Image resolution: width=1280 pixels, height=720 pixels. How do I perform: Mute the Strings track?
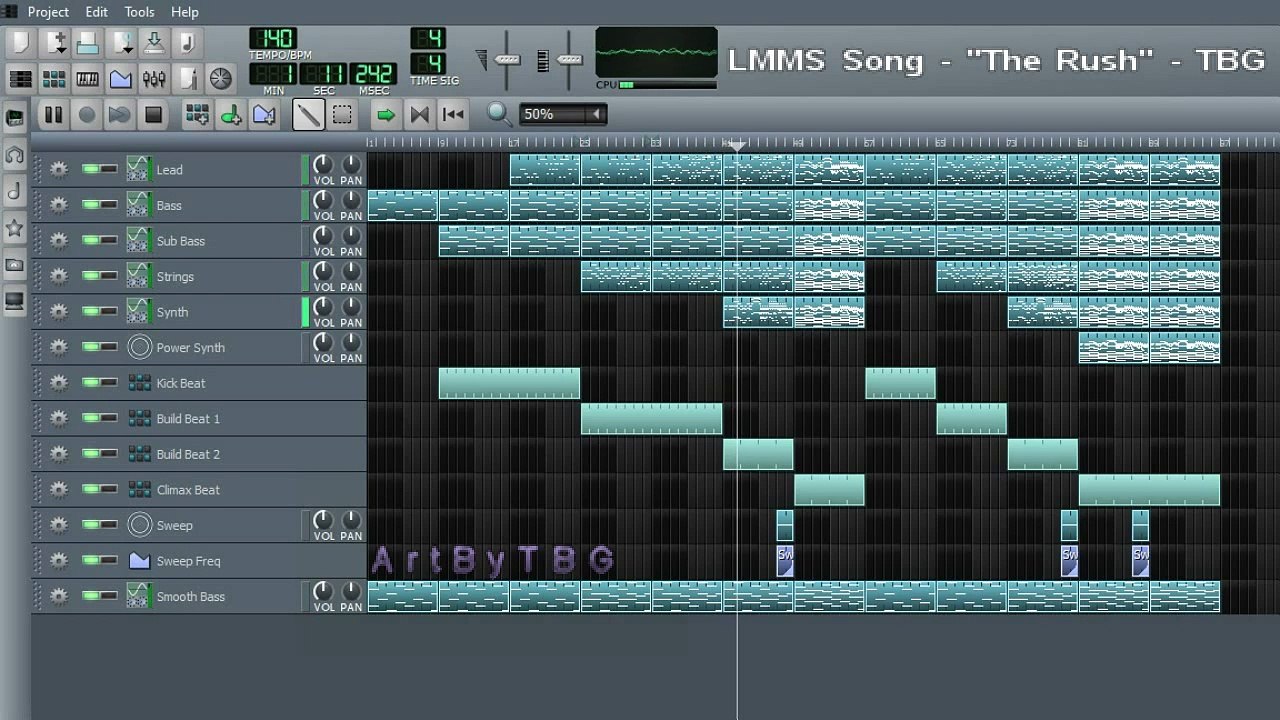coord(91,276)
